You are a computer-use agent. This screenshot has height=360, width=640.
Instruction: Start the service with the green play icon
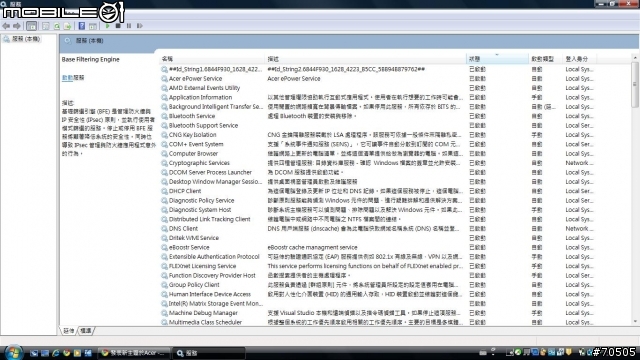(108, 26)
